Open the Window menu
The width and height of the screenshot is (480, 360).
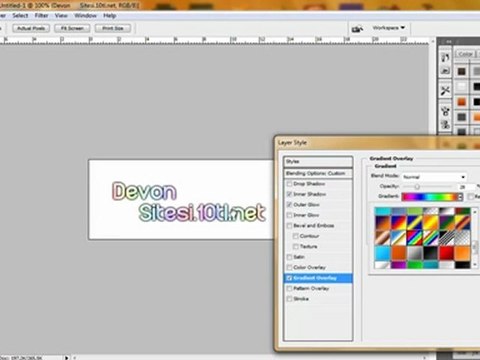click(85, 16)
